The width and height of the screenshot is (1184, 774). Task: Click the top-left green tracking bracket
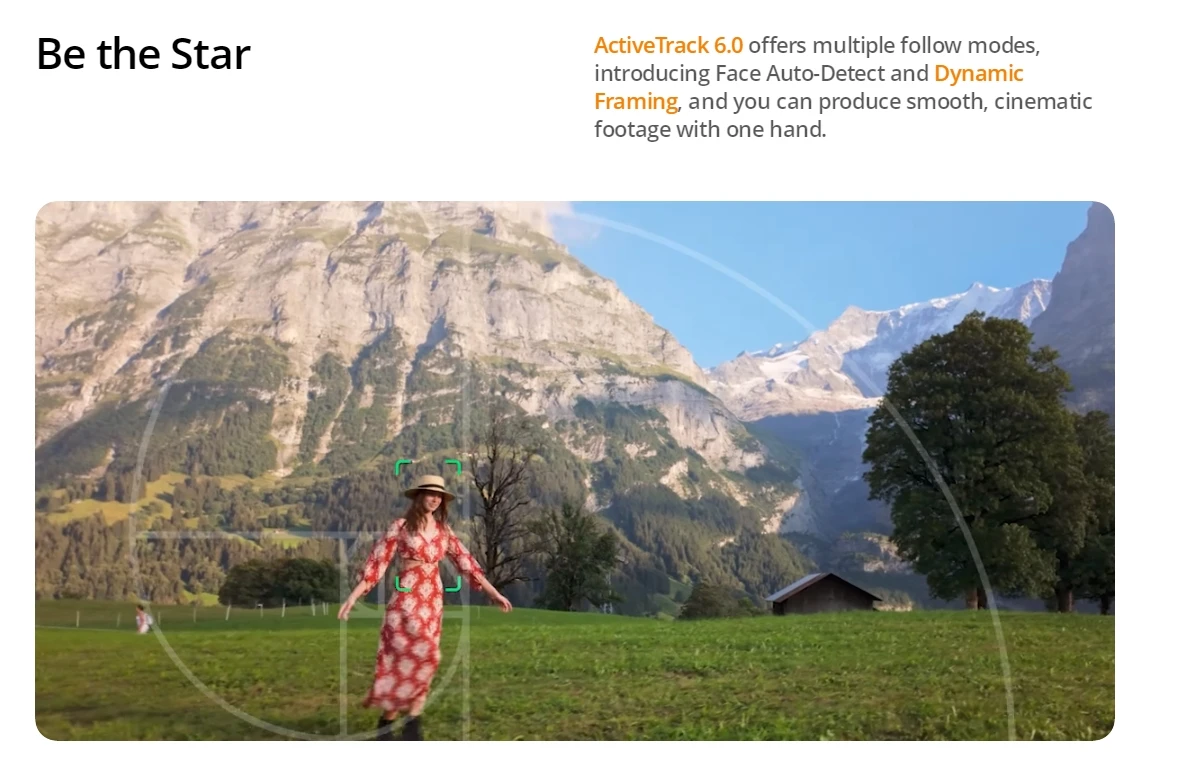point(402,467)
